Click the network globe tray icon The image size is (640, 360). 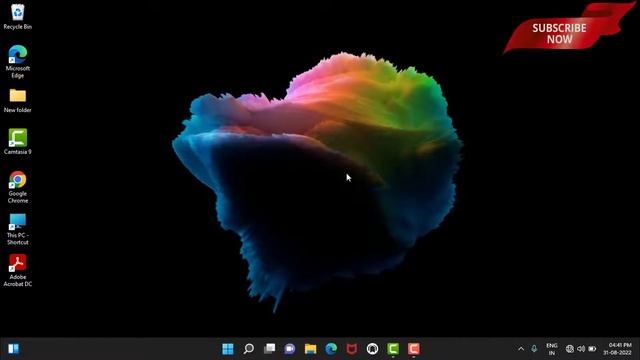point(570,349)
